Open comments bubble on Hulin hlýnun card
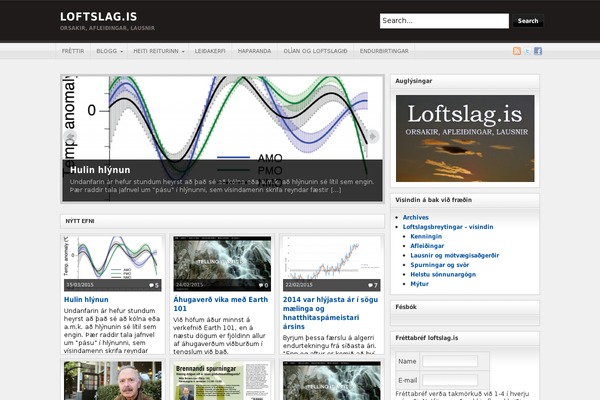 (x=154, y=285)
